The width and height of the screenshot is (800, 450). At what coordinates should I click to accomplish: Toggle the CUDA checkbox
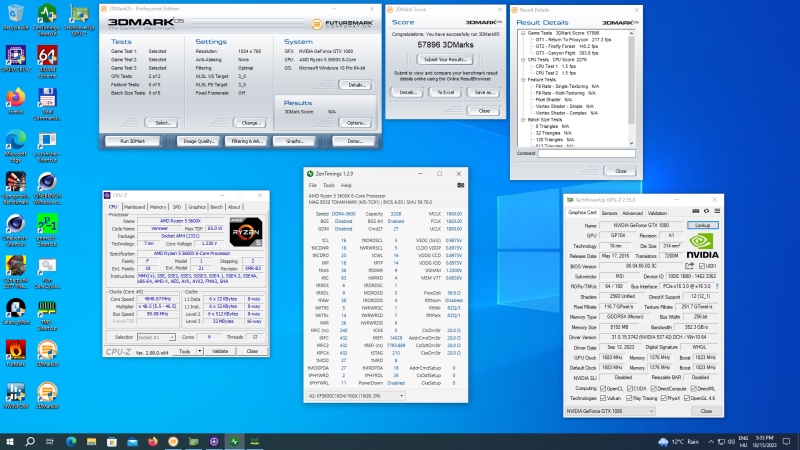click(630, 388)
